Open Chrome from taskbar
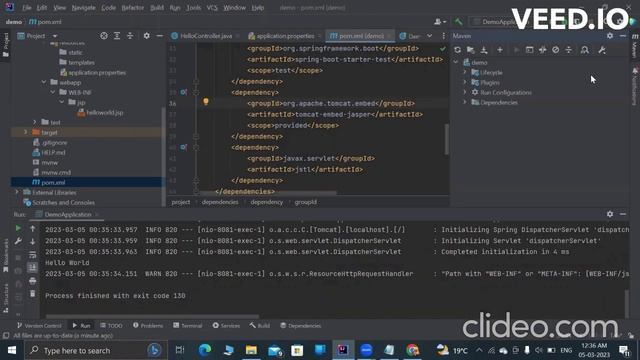The height and width of the screenshot is (360, 640). 412,350
